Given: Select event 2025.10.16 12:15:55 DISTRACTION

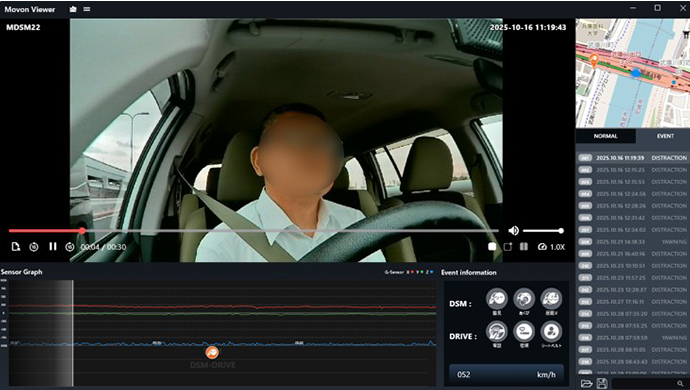Looking at the screenshot, I should tap(633, 181).
